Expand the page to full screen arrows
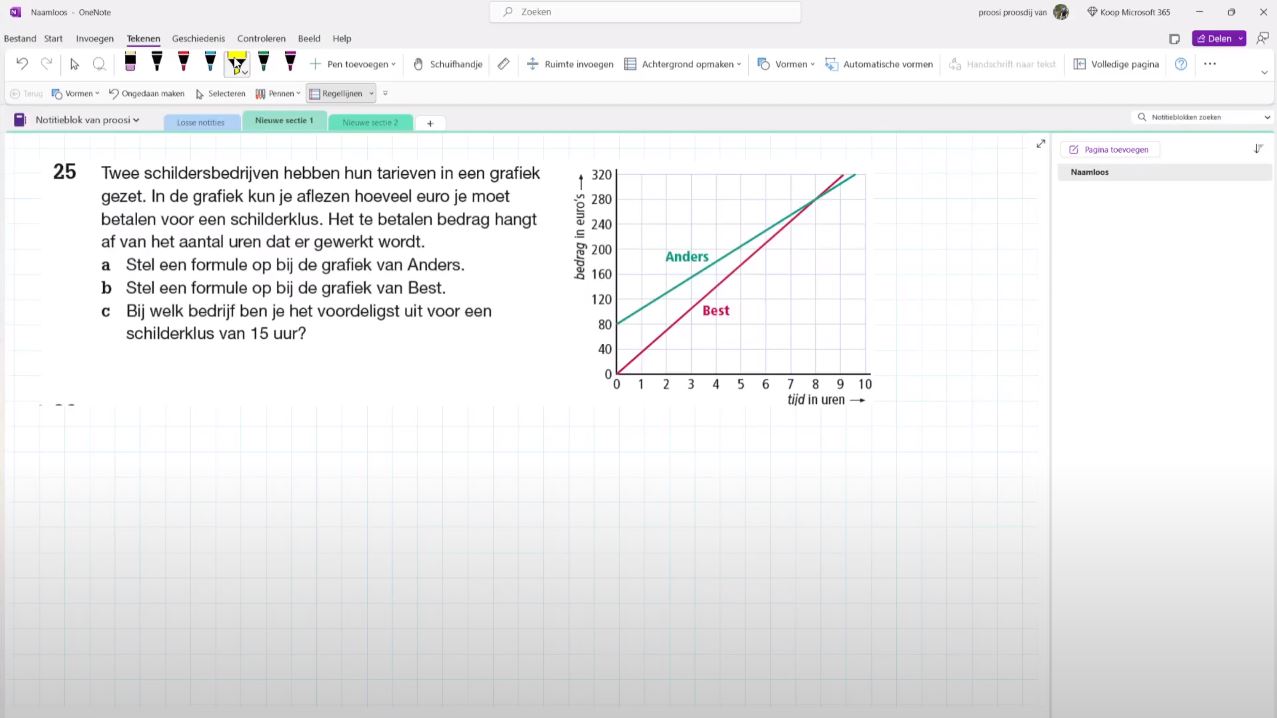This screenshot has height=718, width=1277. [1040, 144]
